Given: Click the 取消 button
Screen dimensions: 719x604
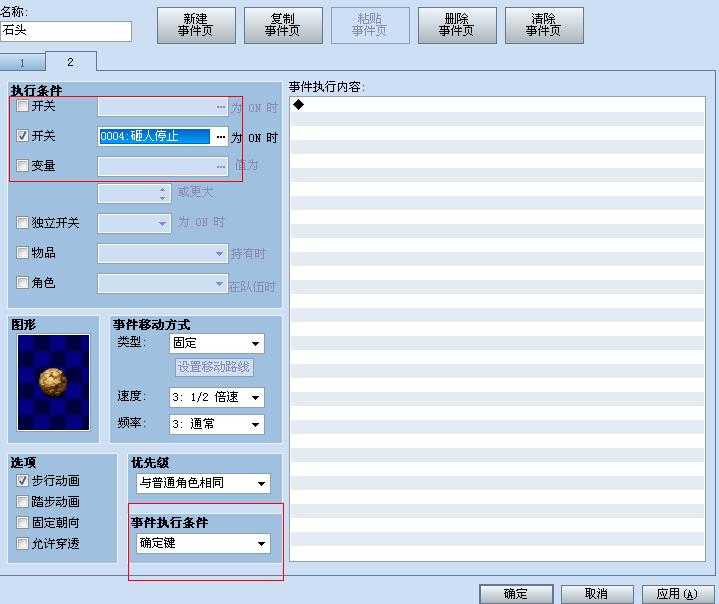Looking at the screenshot, I should pos(597,594).
